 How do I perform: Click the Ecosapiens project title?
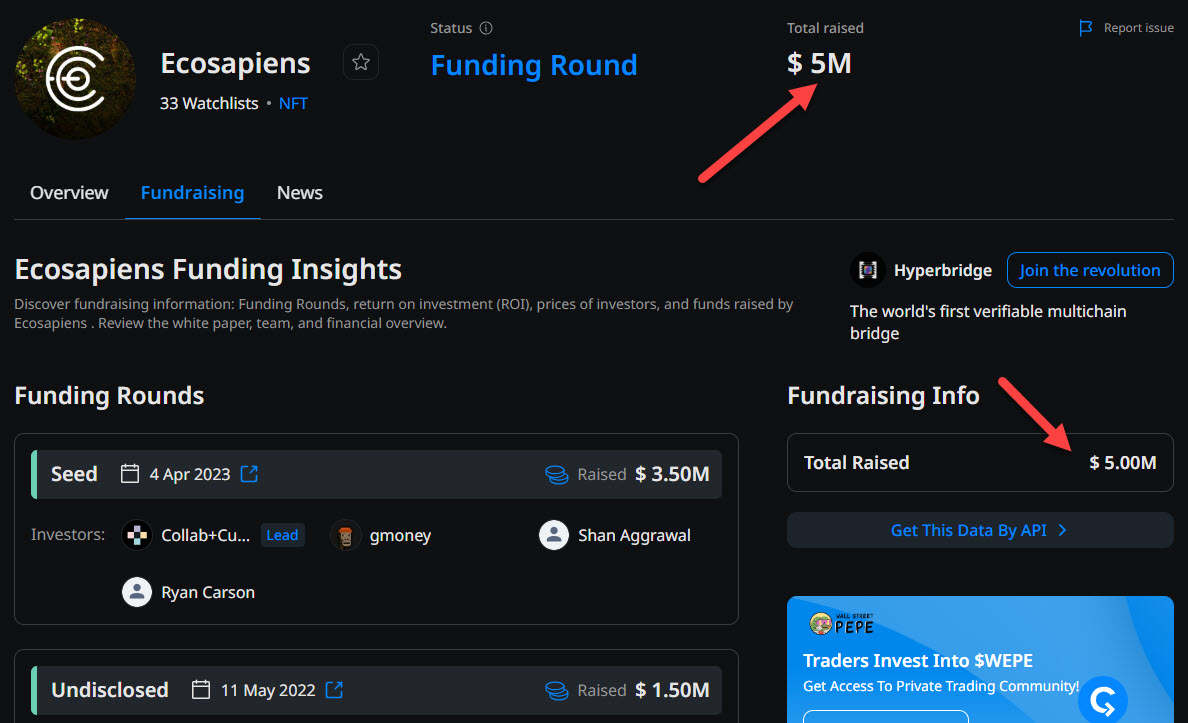235,64
